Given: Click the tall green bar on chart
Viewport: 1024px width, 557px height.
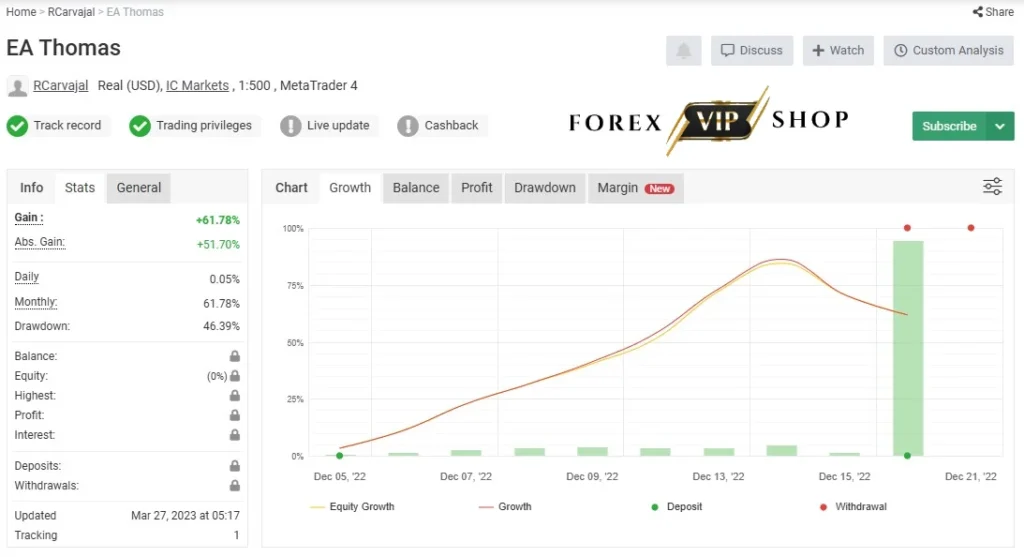Looking at the screenshot, I should [x=908, y=348].
